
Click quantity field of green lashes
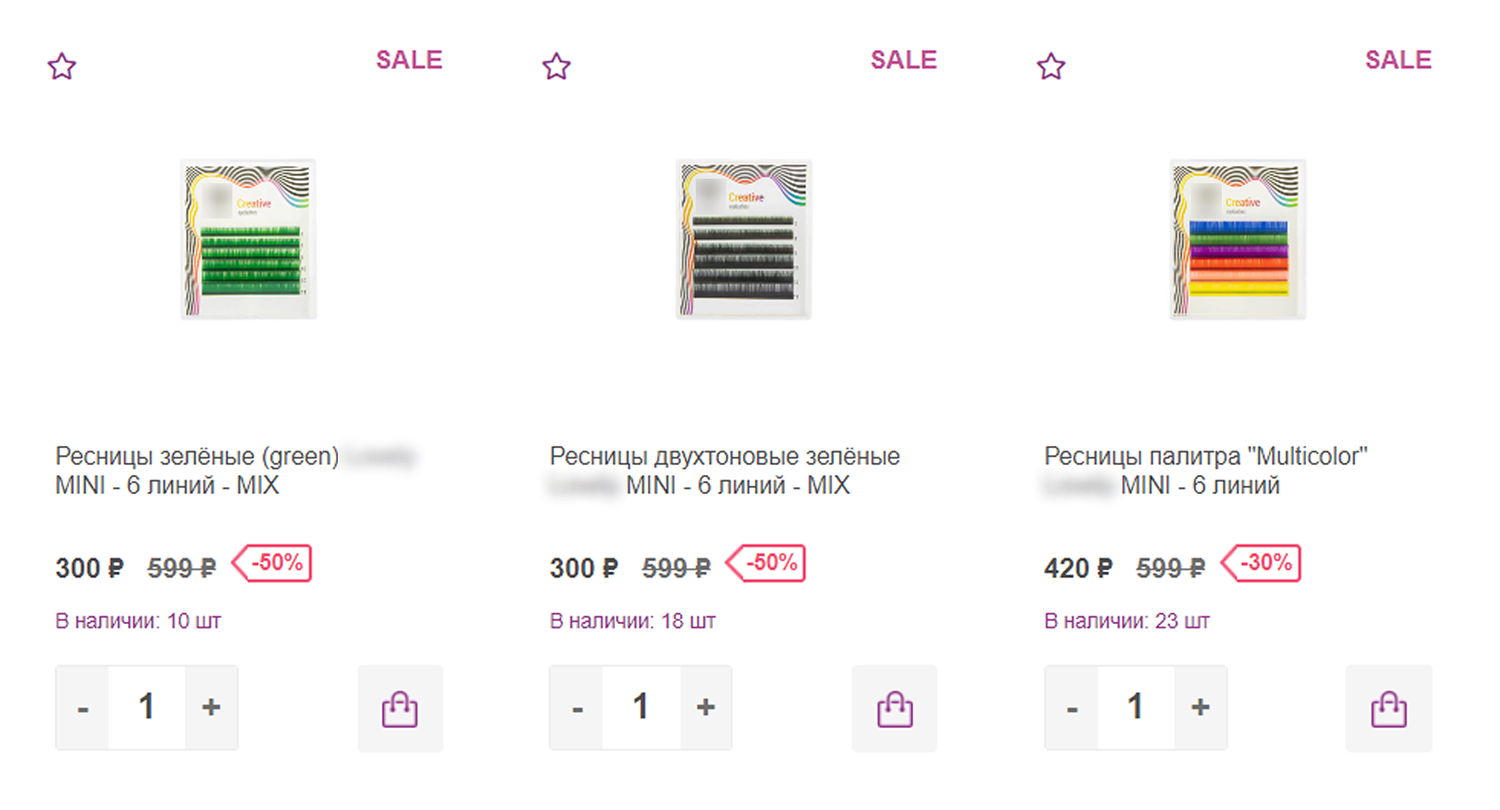pyautogui.click(x=147, y=708)
